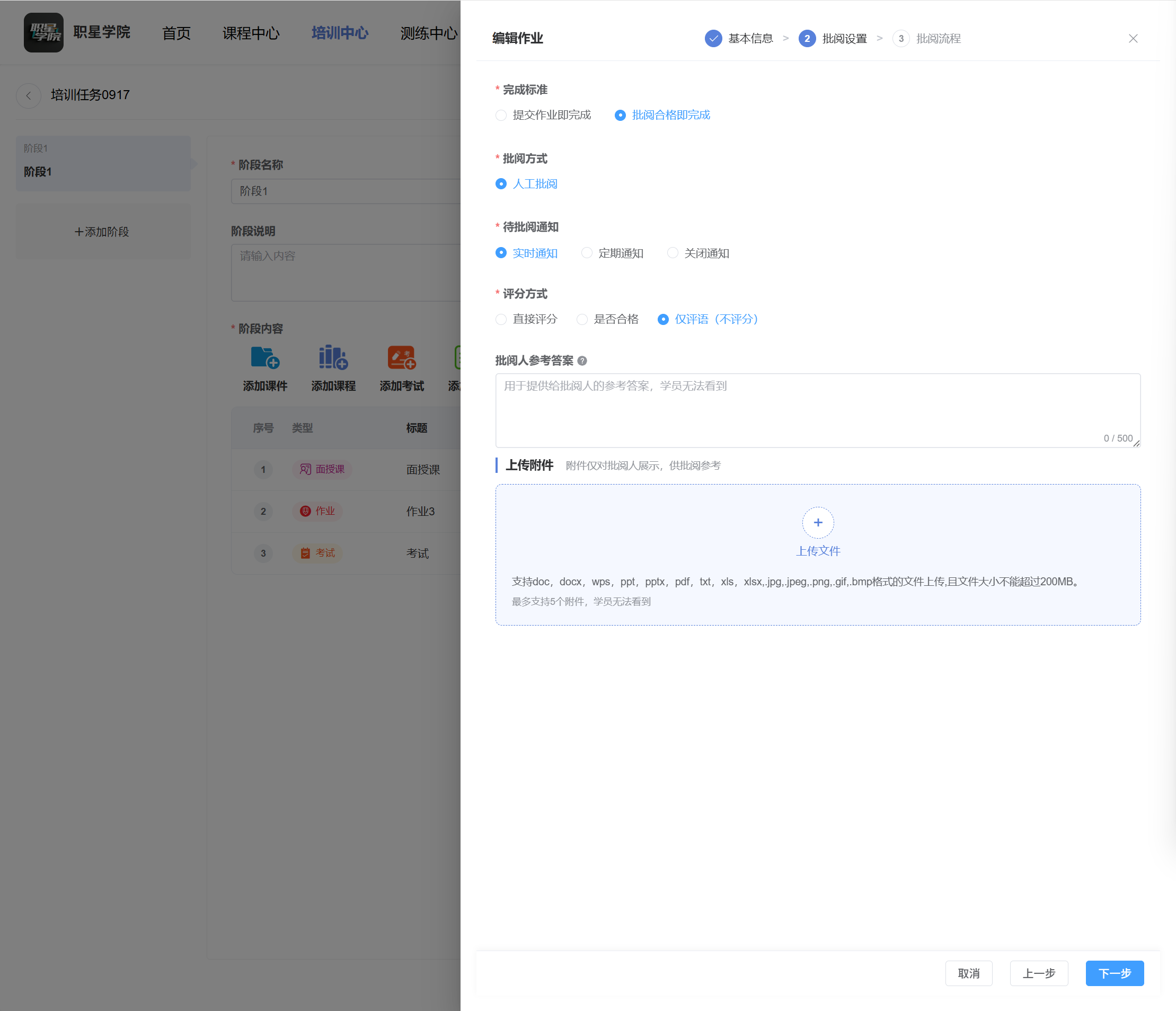Image resolution: width=1176 pixels, height=1011 pixels.
Task: Click the 面授课 type tag icon
Action: pos(305,470)
